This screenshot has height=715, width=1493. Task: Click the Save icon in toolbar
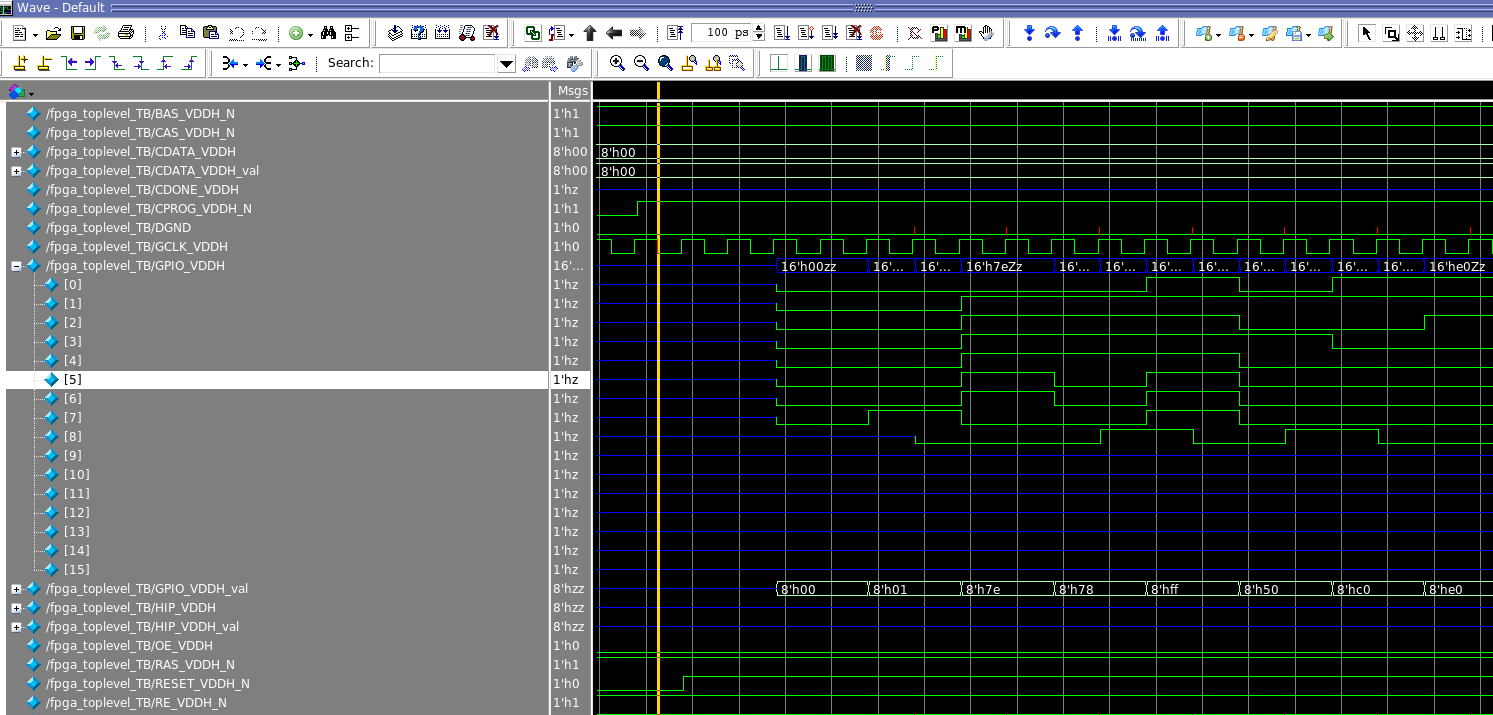[x=78, y=33]
